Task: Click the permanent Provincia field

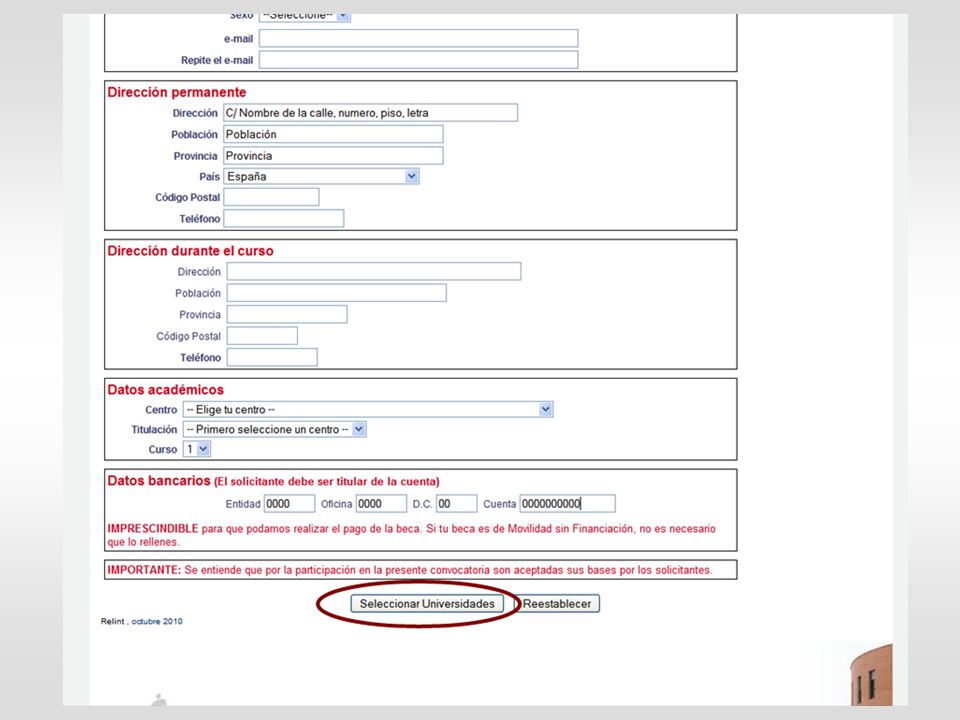Action: point(333,156)
